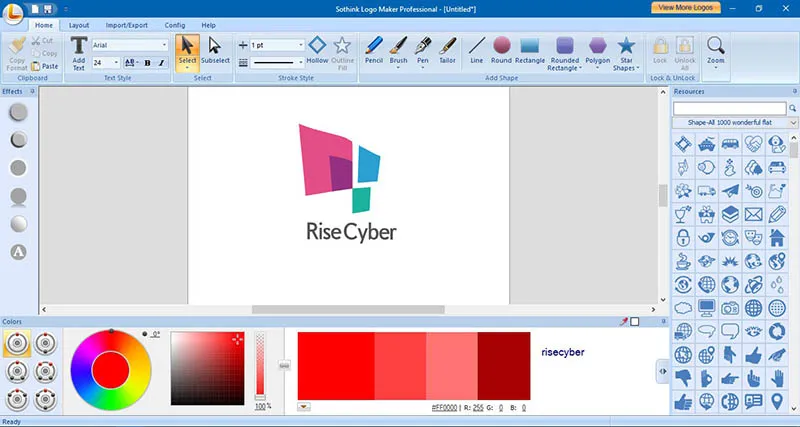800x427 pixels.
Task: Toggle italic text formatting
Action: point(160,63)
